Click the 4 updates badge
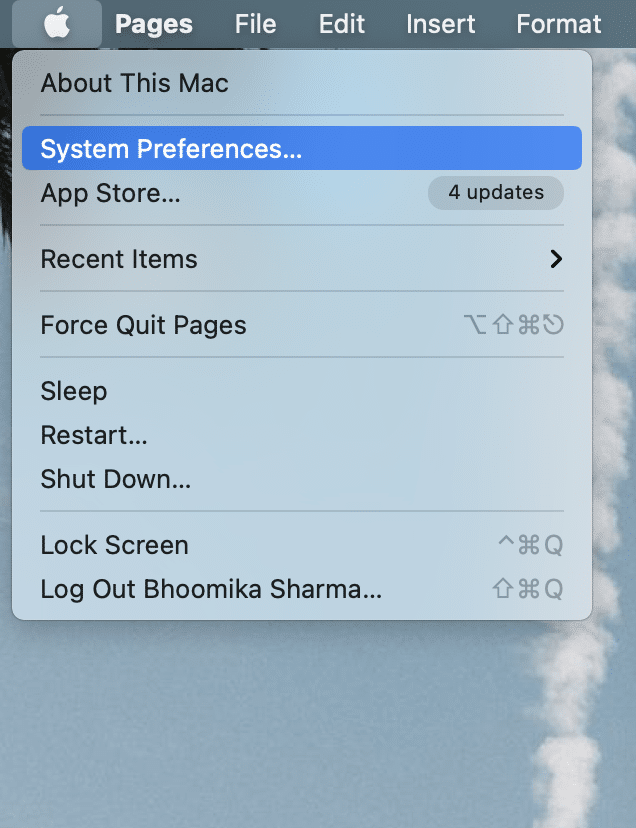 (495, 192)
